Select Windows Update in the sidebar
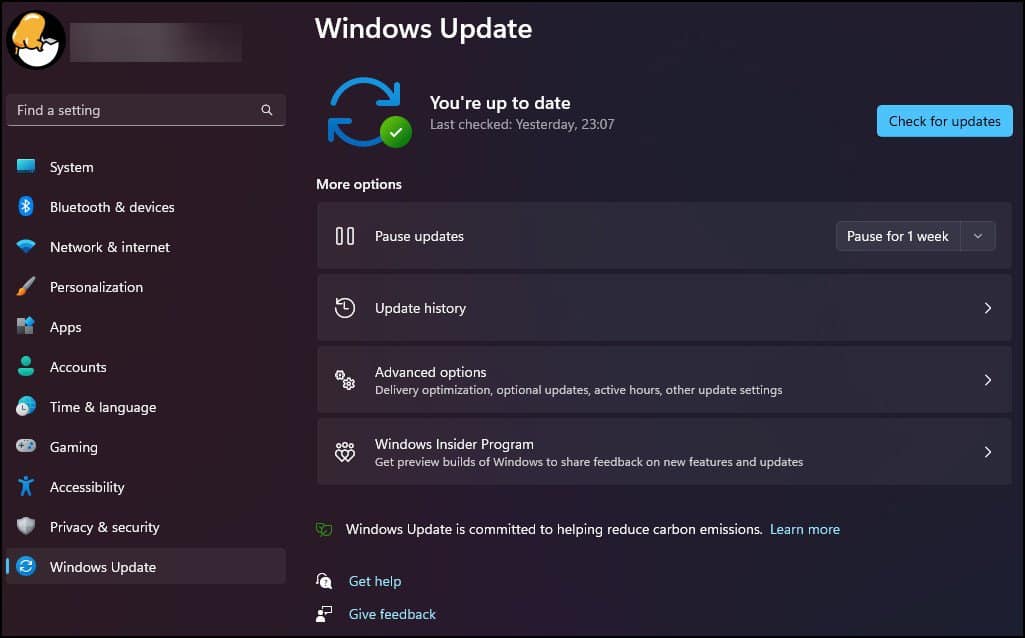Viewport: 1025px width, 638px height. click(x=146, y=567)
